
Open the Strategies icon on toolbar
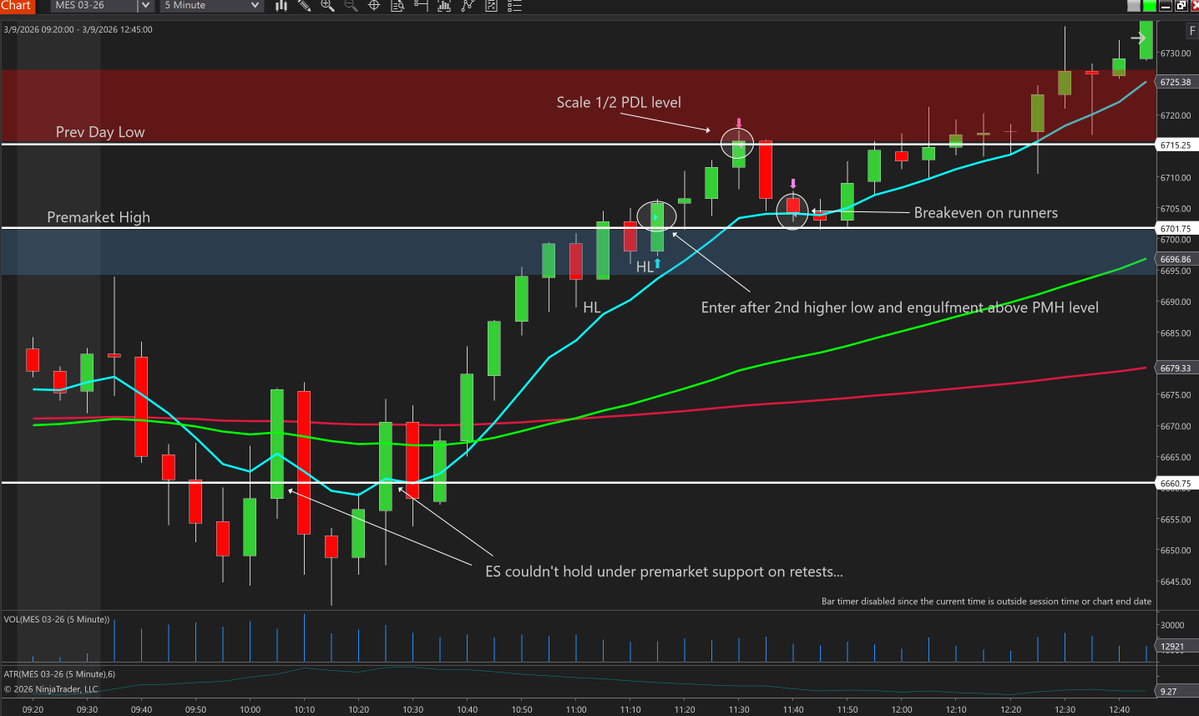click(467, 6)
